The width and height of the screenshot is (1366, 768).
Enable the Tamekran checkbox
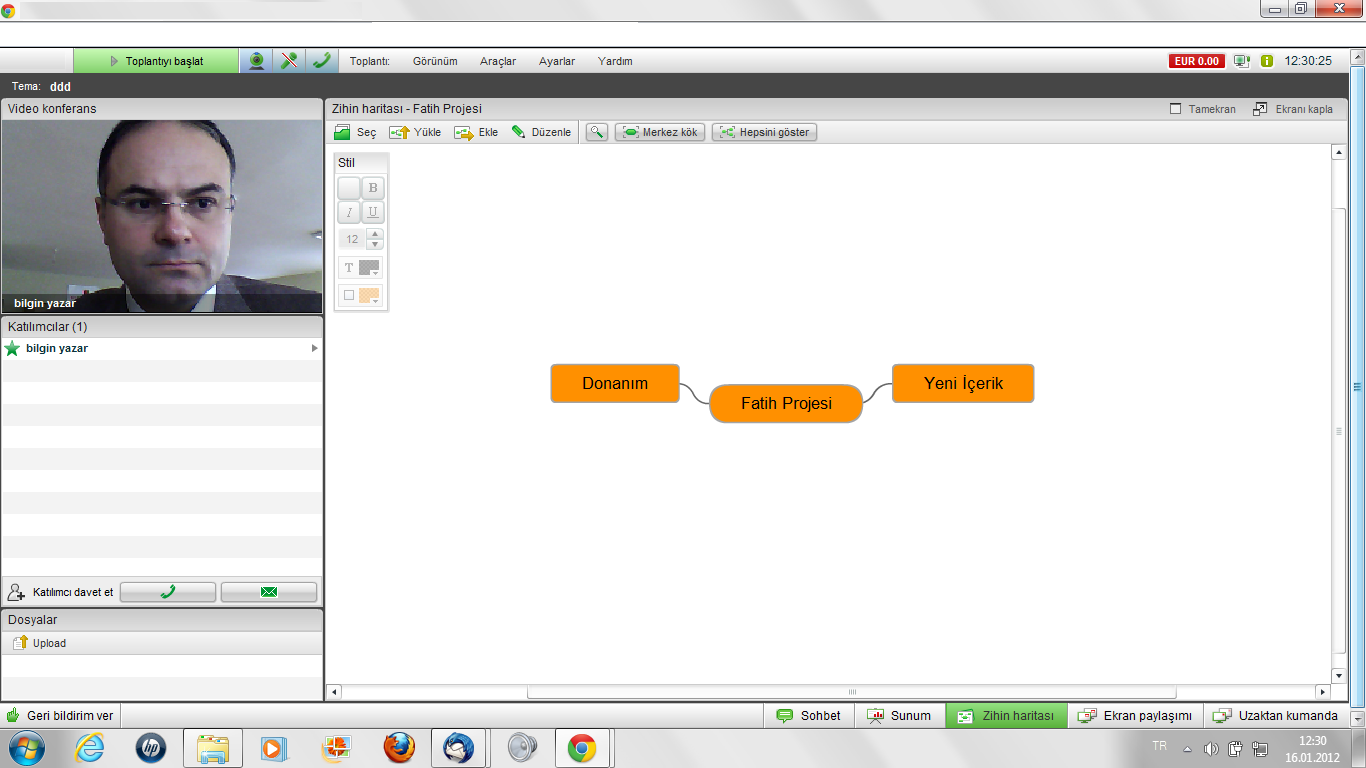click(x=1176, y=109)
